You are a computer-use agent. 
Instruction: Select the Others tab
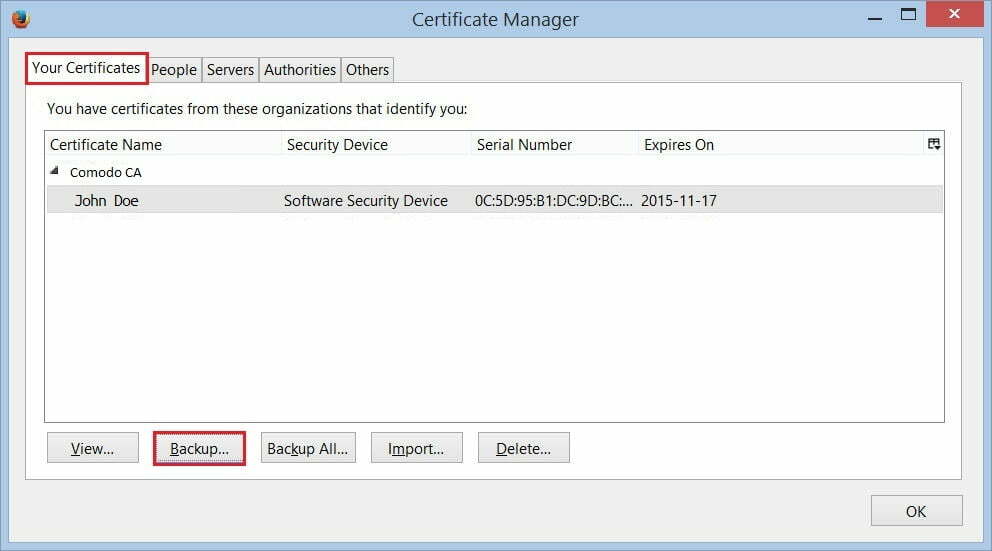(367, 70)
